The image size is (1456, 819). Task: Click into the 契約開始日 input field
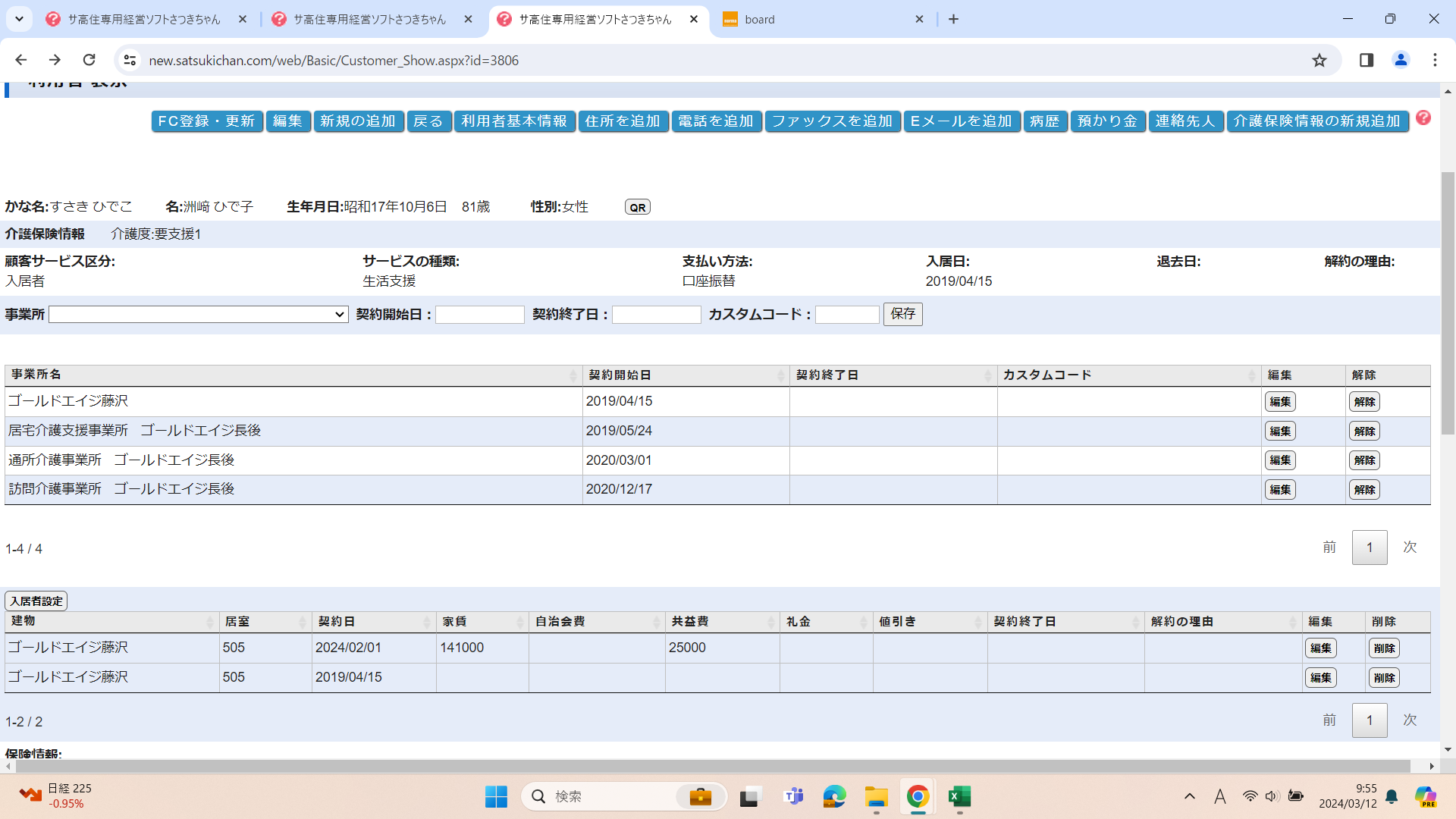click(x=479, y=314)
